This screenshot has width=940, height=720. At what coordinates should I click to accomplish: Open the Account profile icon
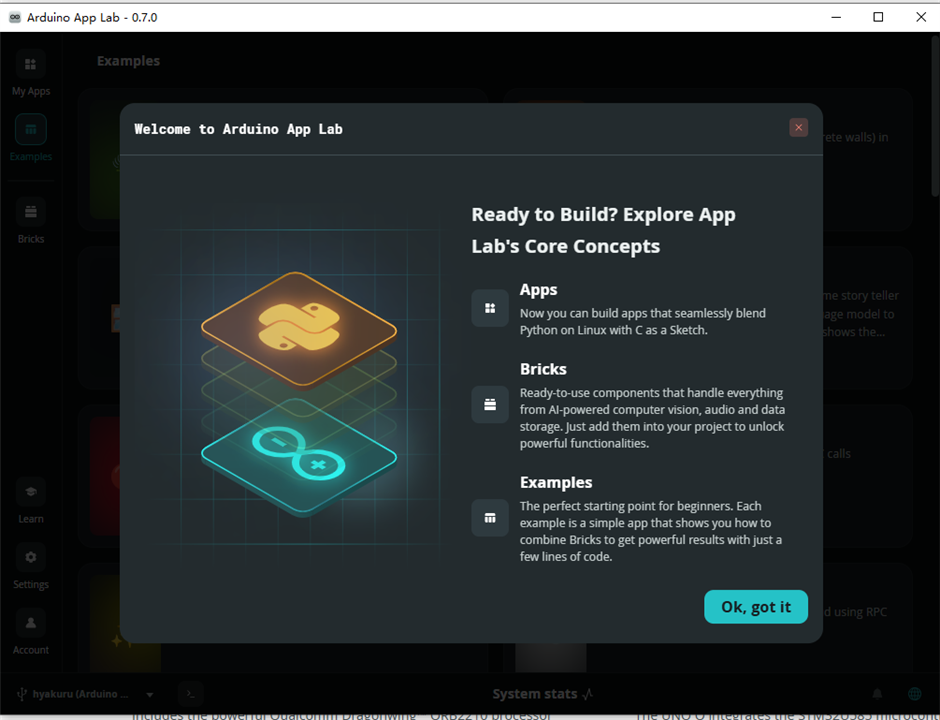point(31,623)
